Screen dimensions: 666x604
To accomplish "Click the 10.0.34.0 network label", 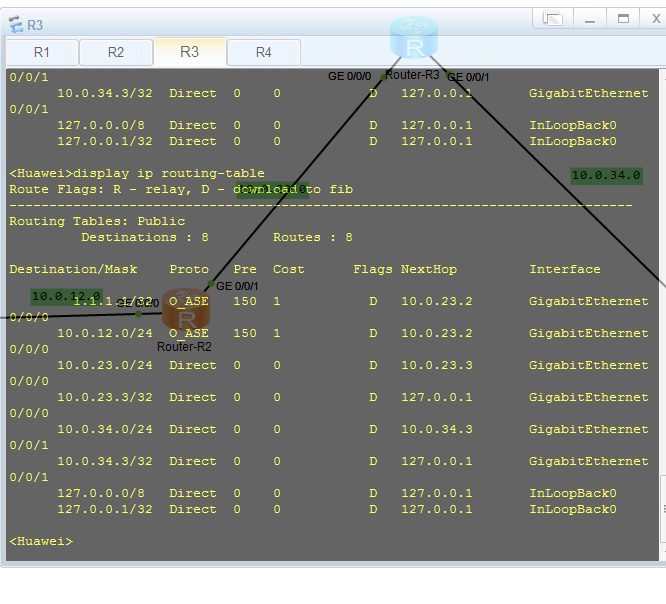I will tap(606, 175).
